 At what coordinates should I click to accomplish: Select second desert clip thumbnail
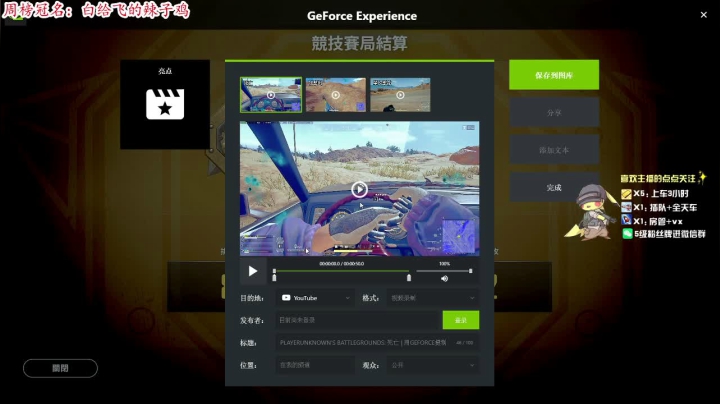click(x=336, y=95)
